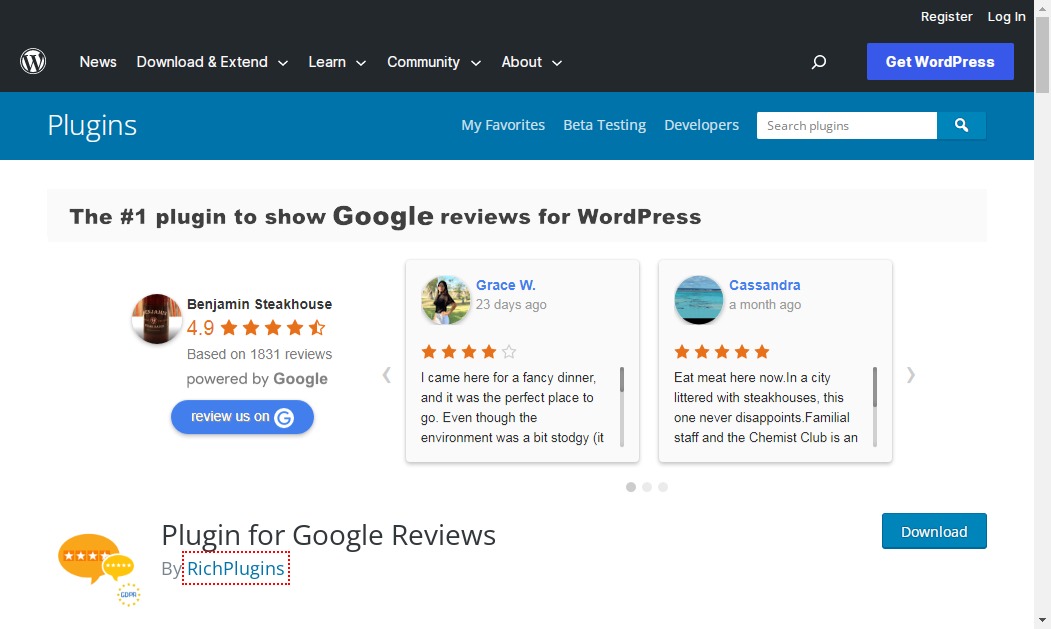Open the RichPlugins author link

point(235,568)
